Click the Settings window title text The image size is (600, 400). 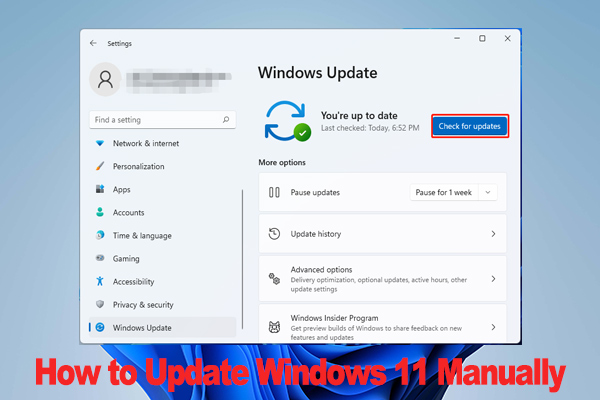119,44
